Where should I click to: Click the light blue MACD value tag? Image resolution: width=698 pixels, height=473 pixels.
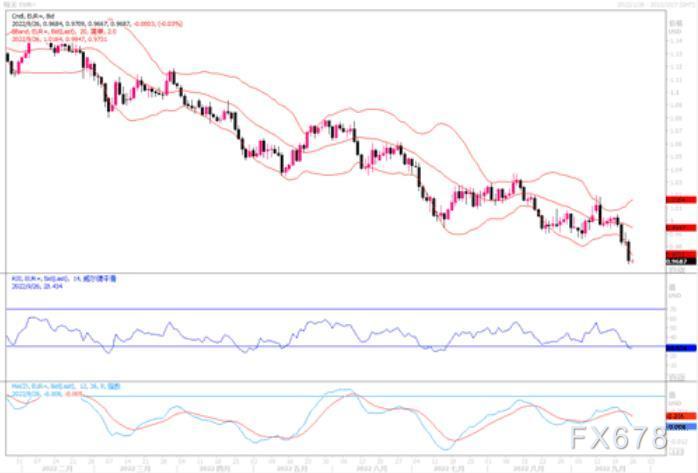point(681,427)
